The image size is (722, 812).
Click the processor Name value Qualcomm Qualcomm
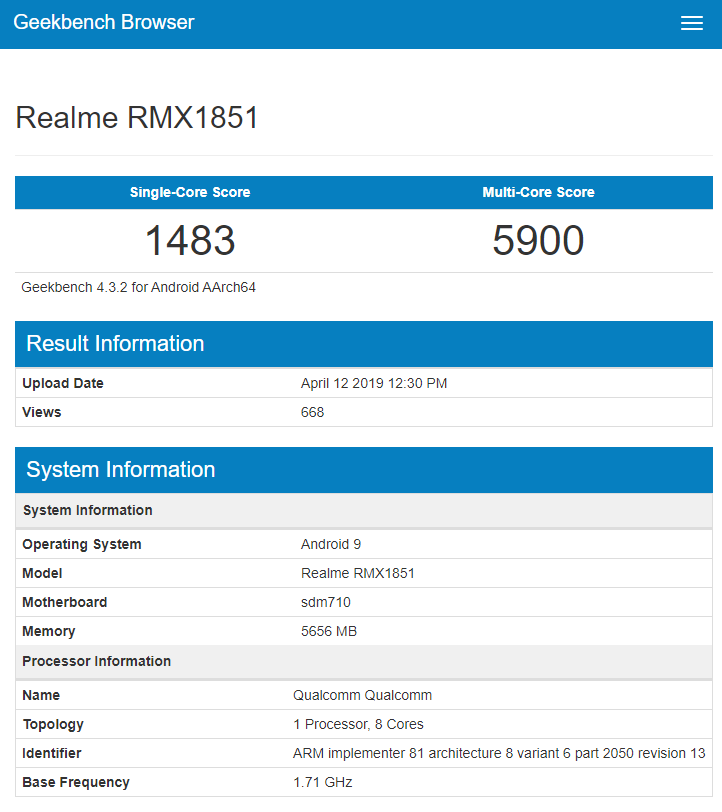pyautogui.click(x=362, y=695)
